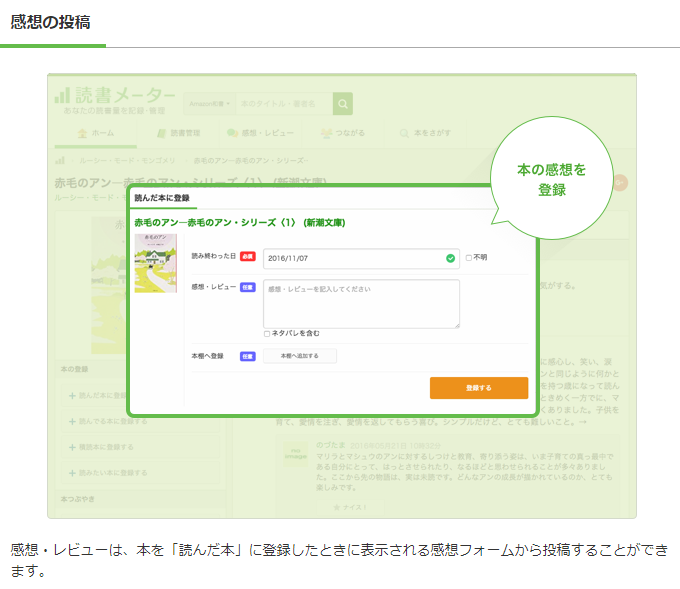Click the 感想の投稿 heading
This screenshot has height=589, width=680.
(50, 22)
